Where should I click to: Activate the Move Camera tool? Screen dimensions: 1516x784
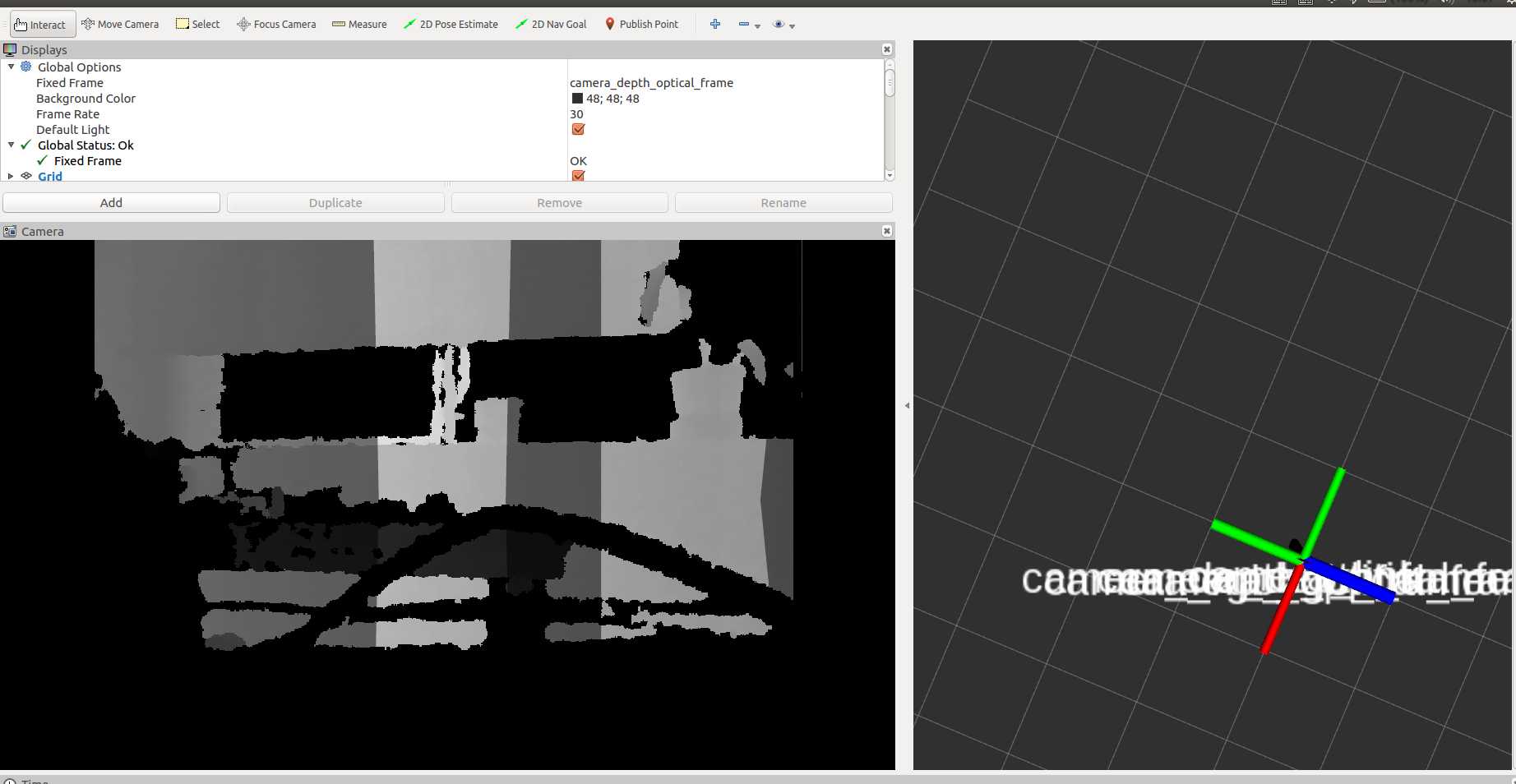(x=120, y=24)
